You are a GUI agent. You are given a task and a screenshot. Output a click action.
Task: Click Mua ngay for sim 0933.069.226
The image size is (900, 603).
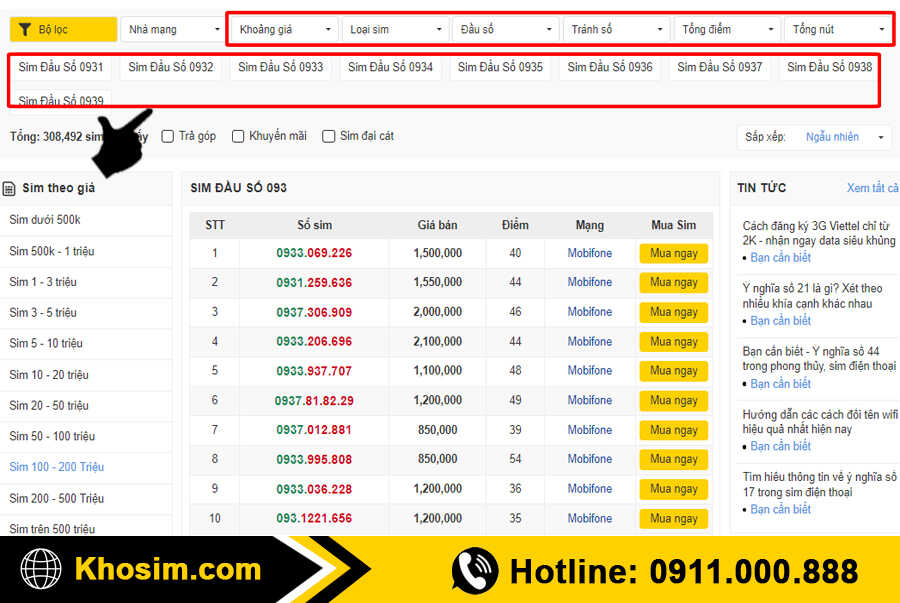(673, 253)
